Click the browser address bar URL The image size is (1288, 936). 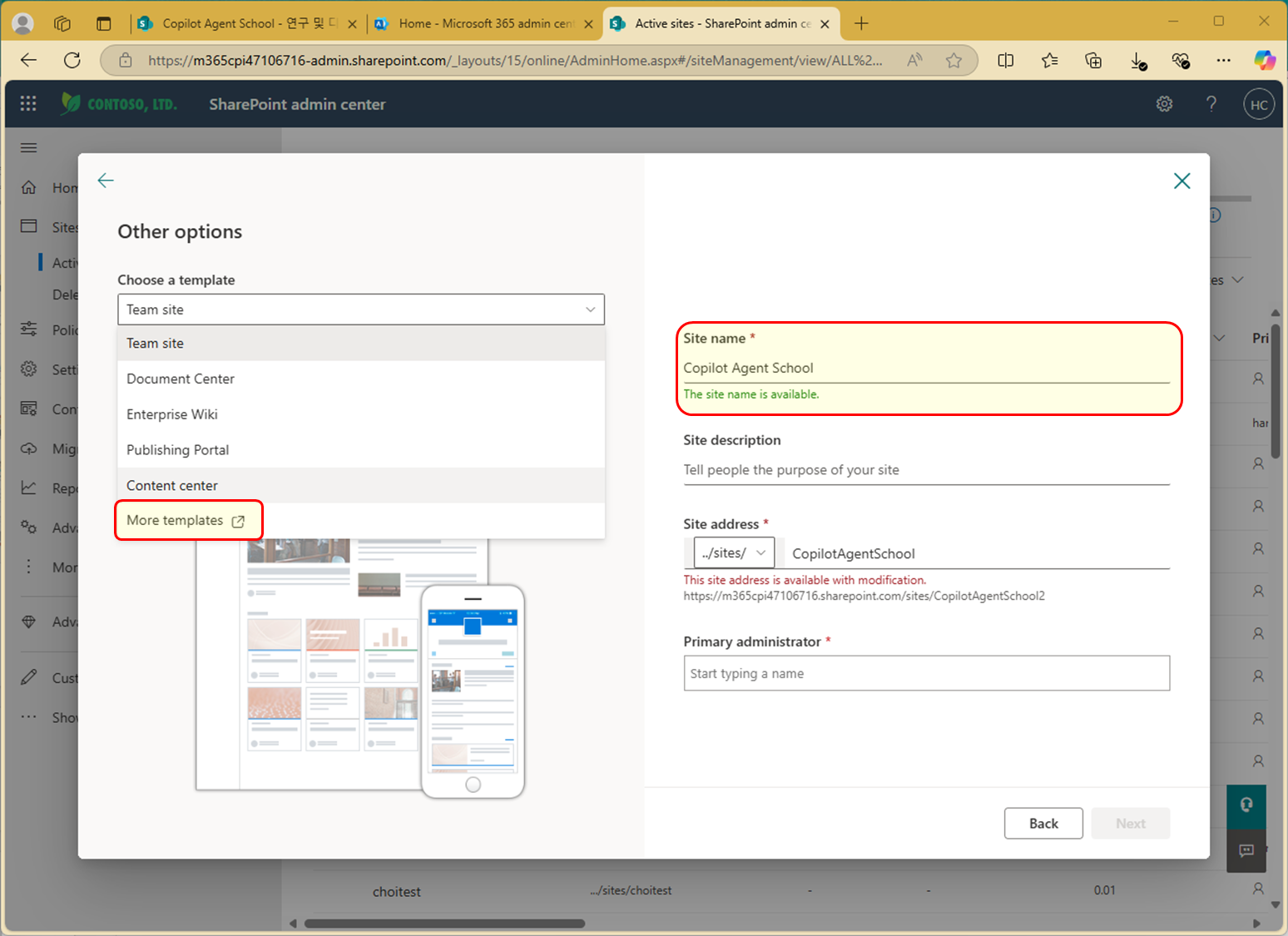click(x=515, y=60)
